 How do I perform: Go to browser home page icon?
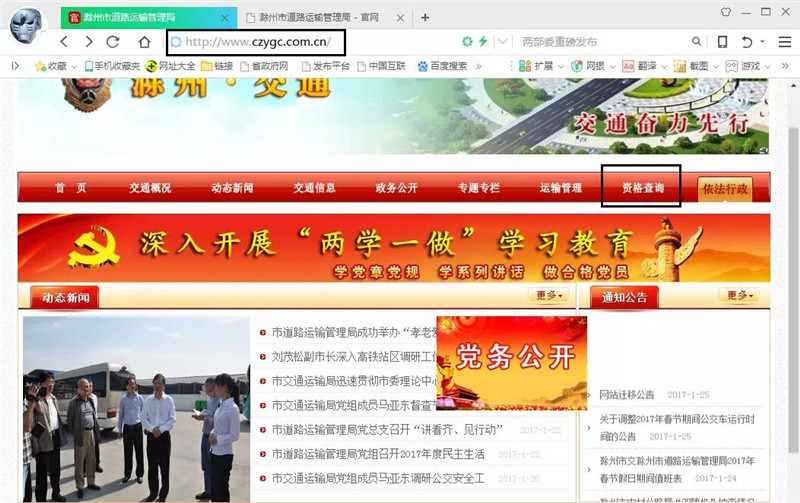click(x=144, y=42)
